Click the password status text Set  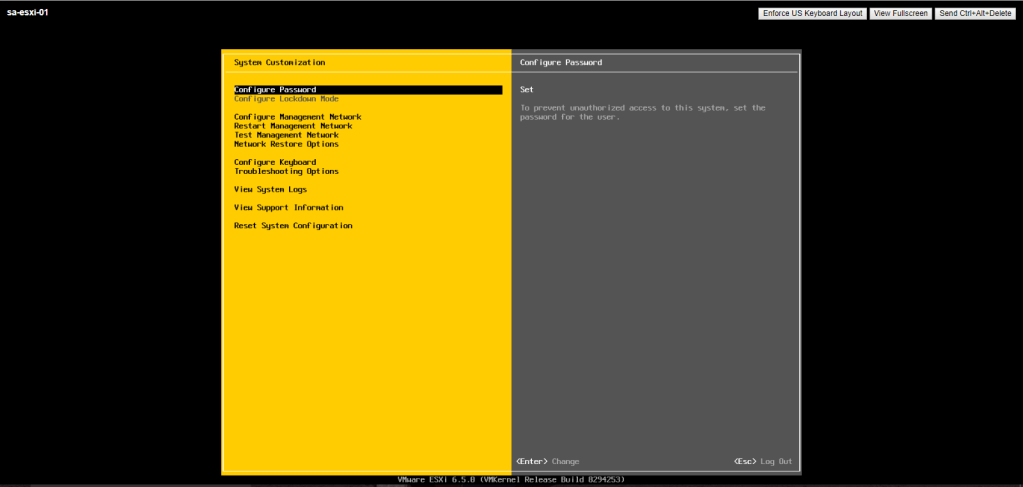pyautogui.click(x=527, y=90)
